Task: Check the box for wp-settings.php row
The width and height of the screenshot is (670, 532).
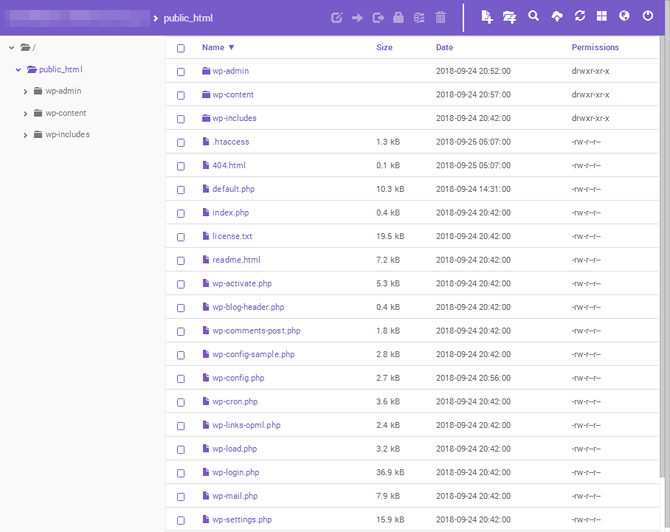Action: pos(181,520)
